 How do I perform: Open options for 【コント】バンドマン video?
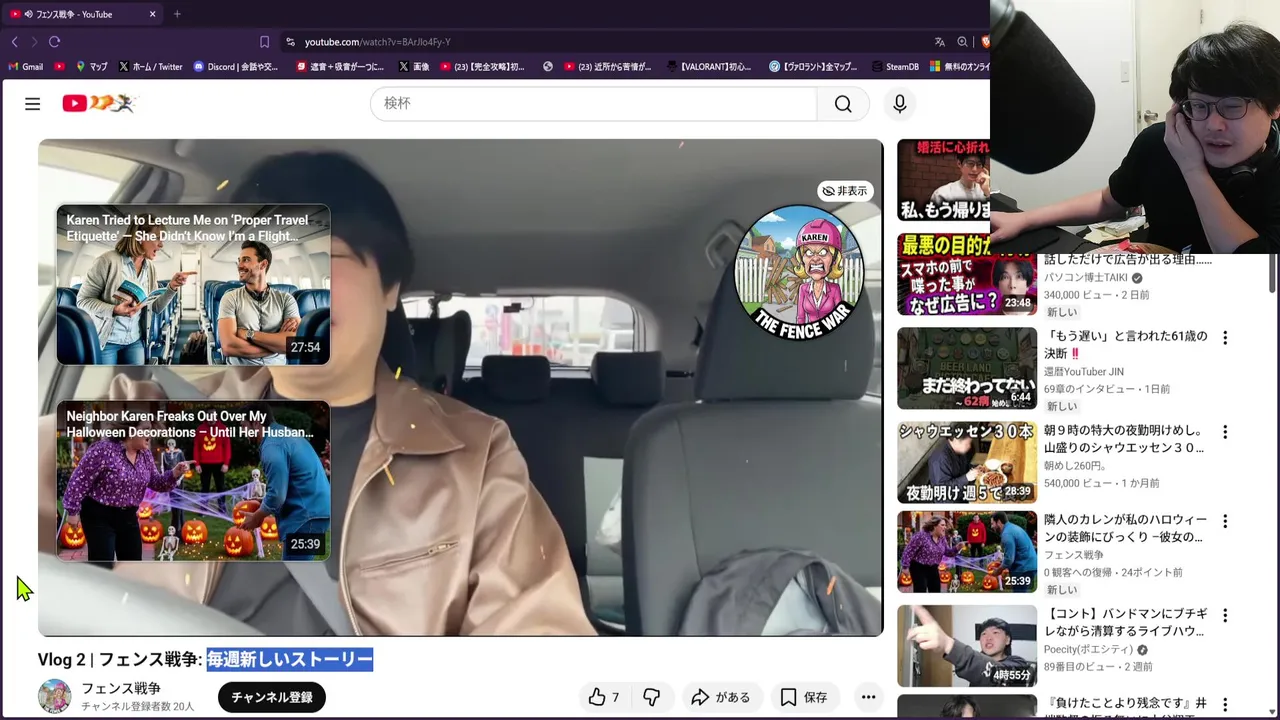click(1225, 615)
